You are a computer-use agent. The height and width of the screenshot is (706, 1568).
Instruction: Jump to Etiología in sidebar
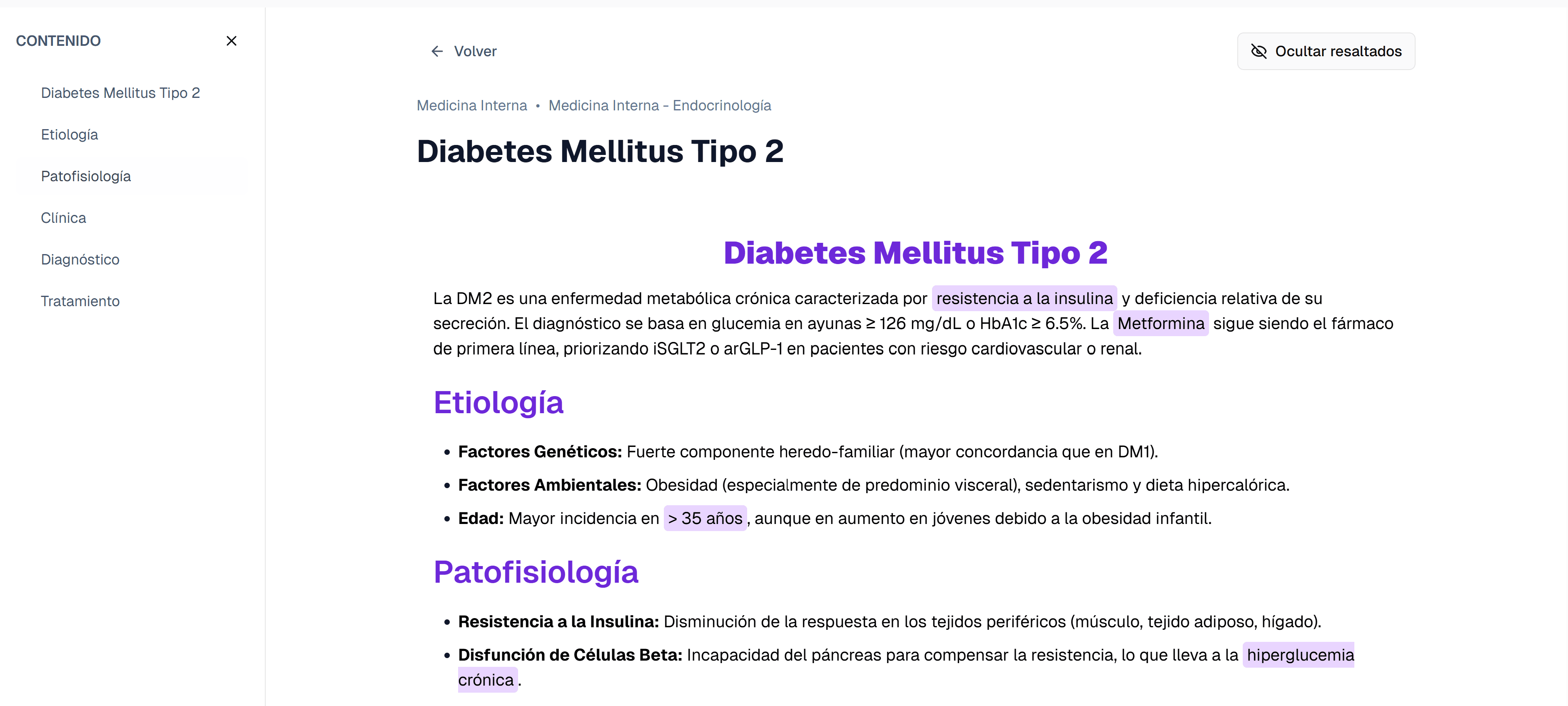[70, 135]
